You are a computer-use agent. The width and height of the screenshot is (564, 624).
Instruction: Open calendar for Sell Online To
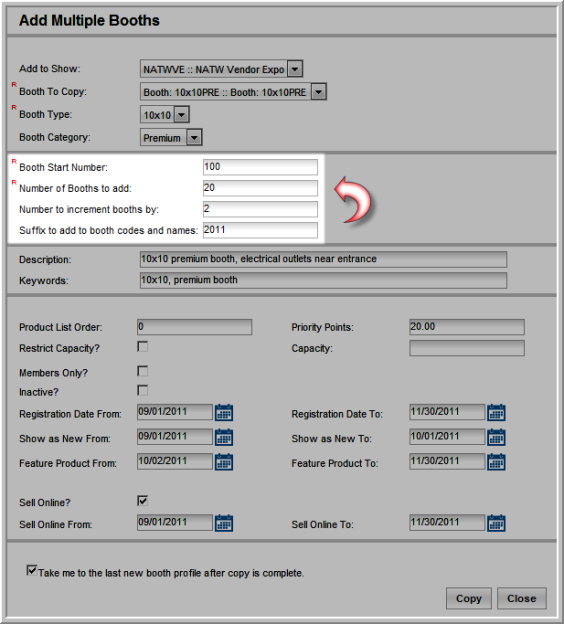point(496,523)
